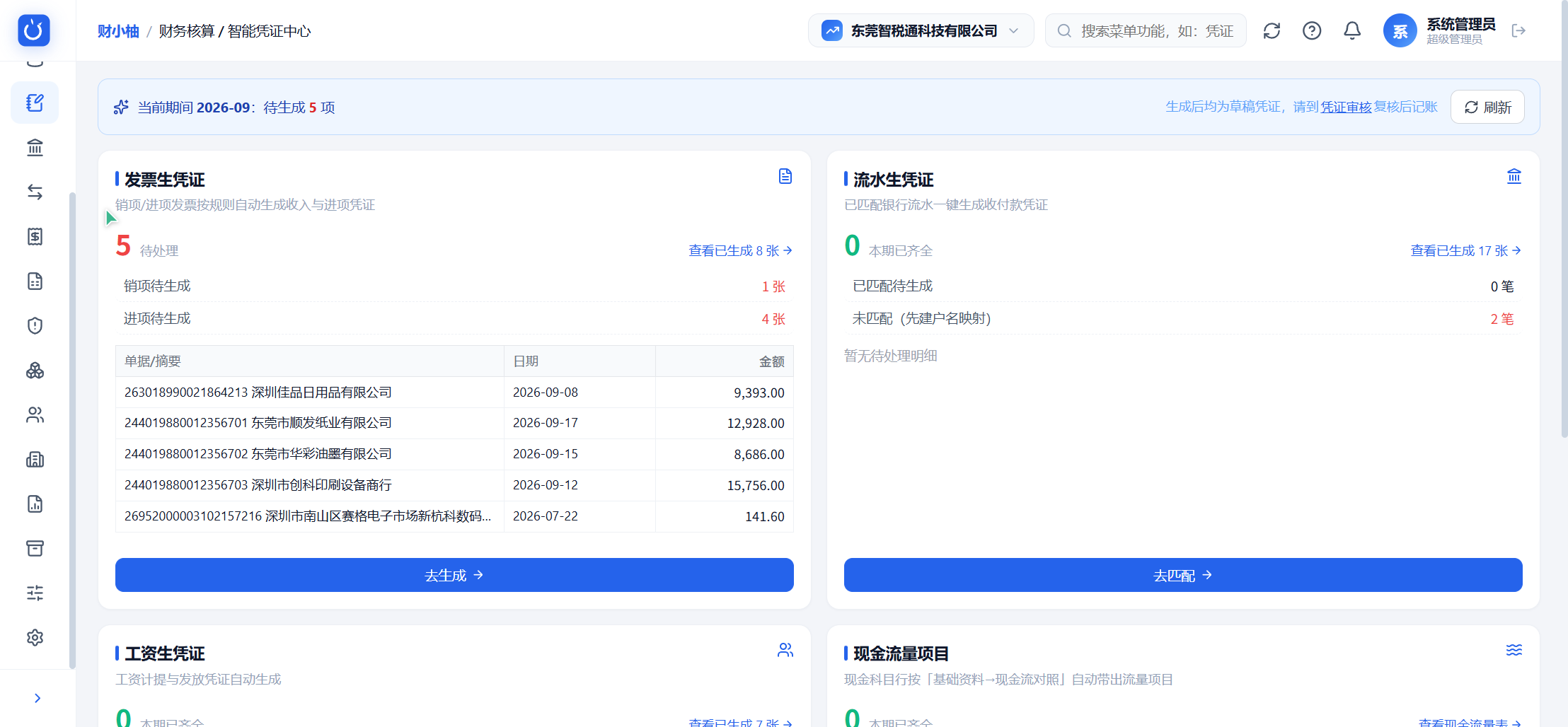Open the transfer arrows sidebar icon
The width and height of the screenshot is (1568, 727).
pyautogui.click(x=35, y=192)
